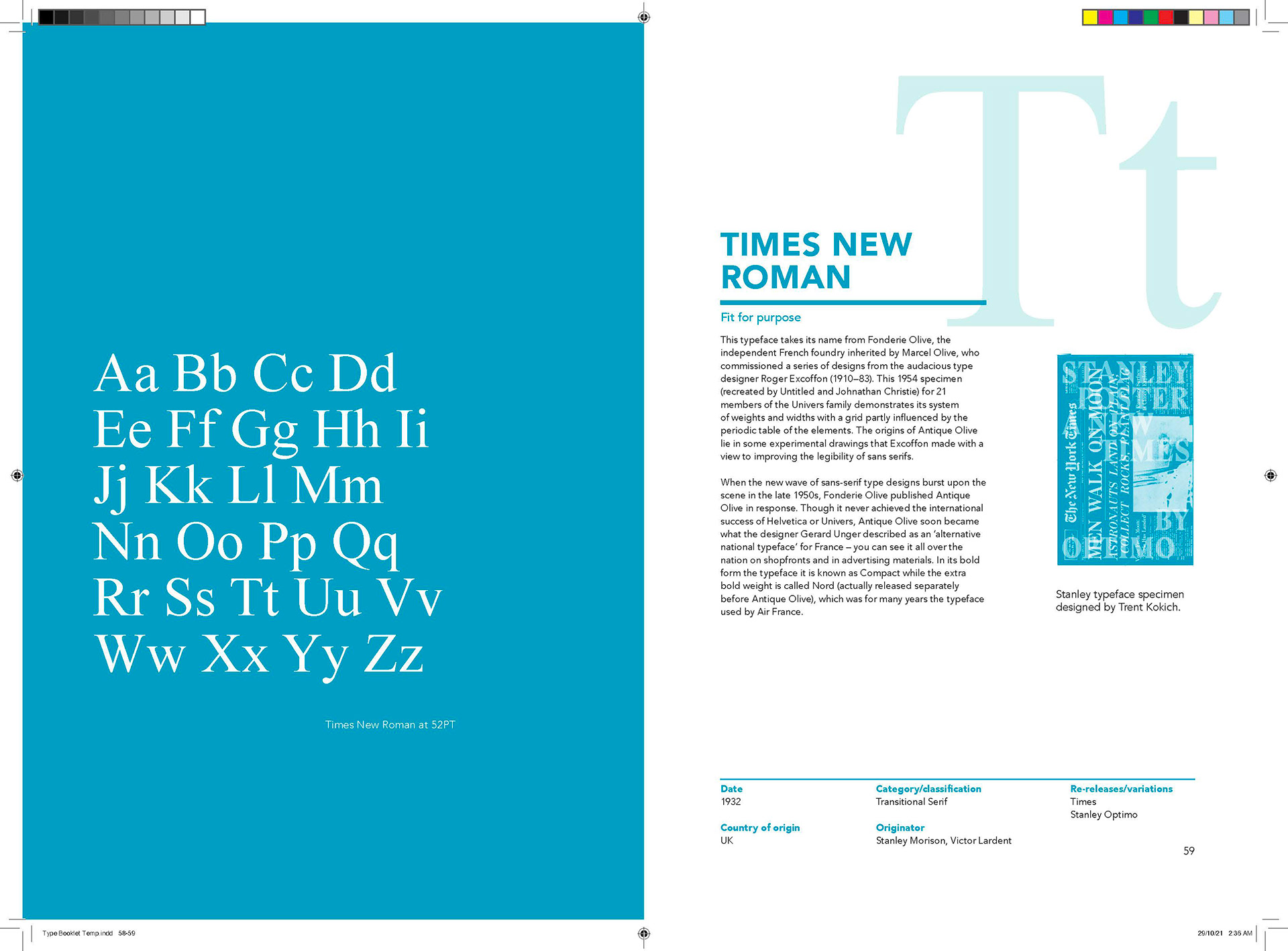Screen dimensions: 1288x951
Task: Click the gray swatch ending the color bar
Action: coord(1242,17)
